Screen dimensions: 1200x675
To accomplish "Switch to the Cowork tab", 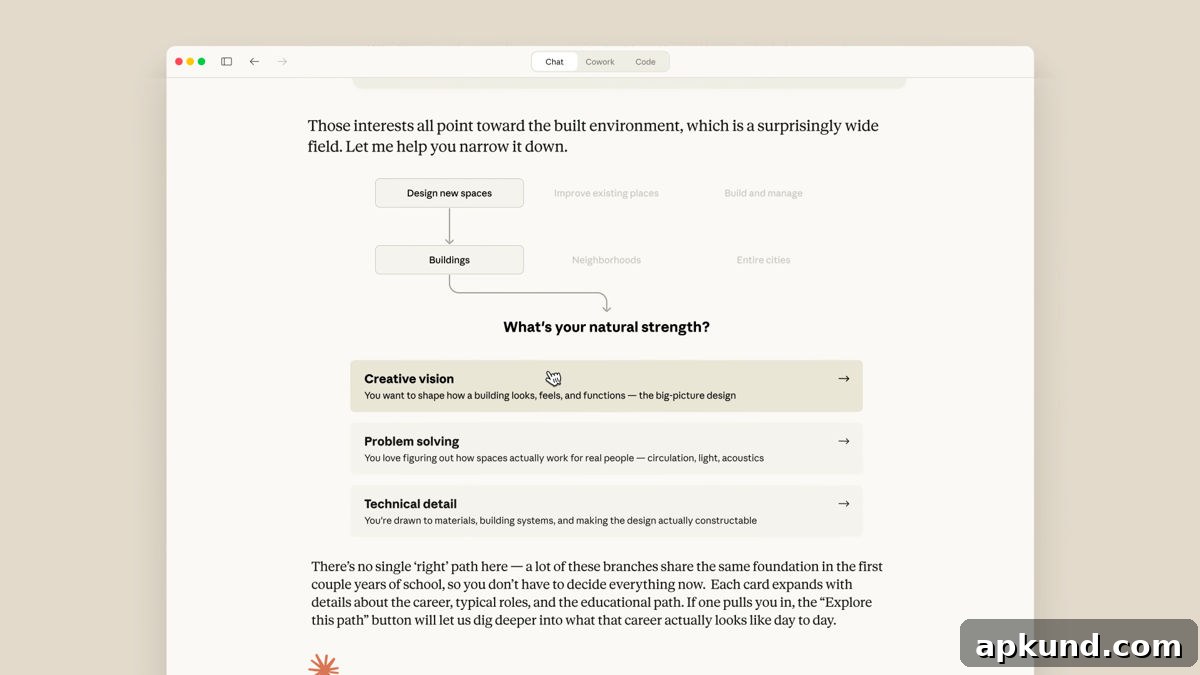I will [600, 62].
